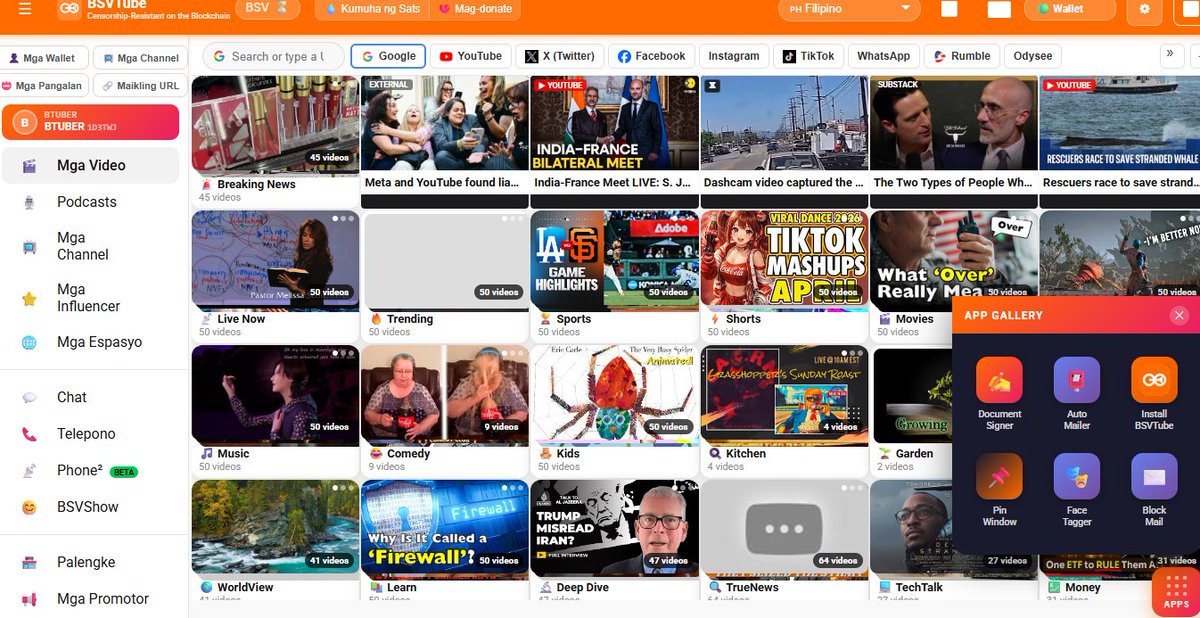Open the BTUBER profile card
Image resolution: width=1200 pixels, height=618 pixels.
pos(90,122)
